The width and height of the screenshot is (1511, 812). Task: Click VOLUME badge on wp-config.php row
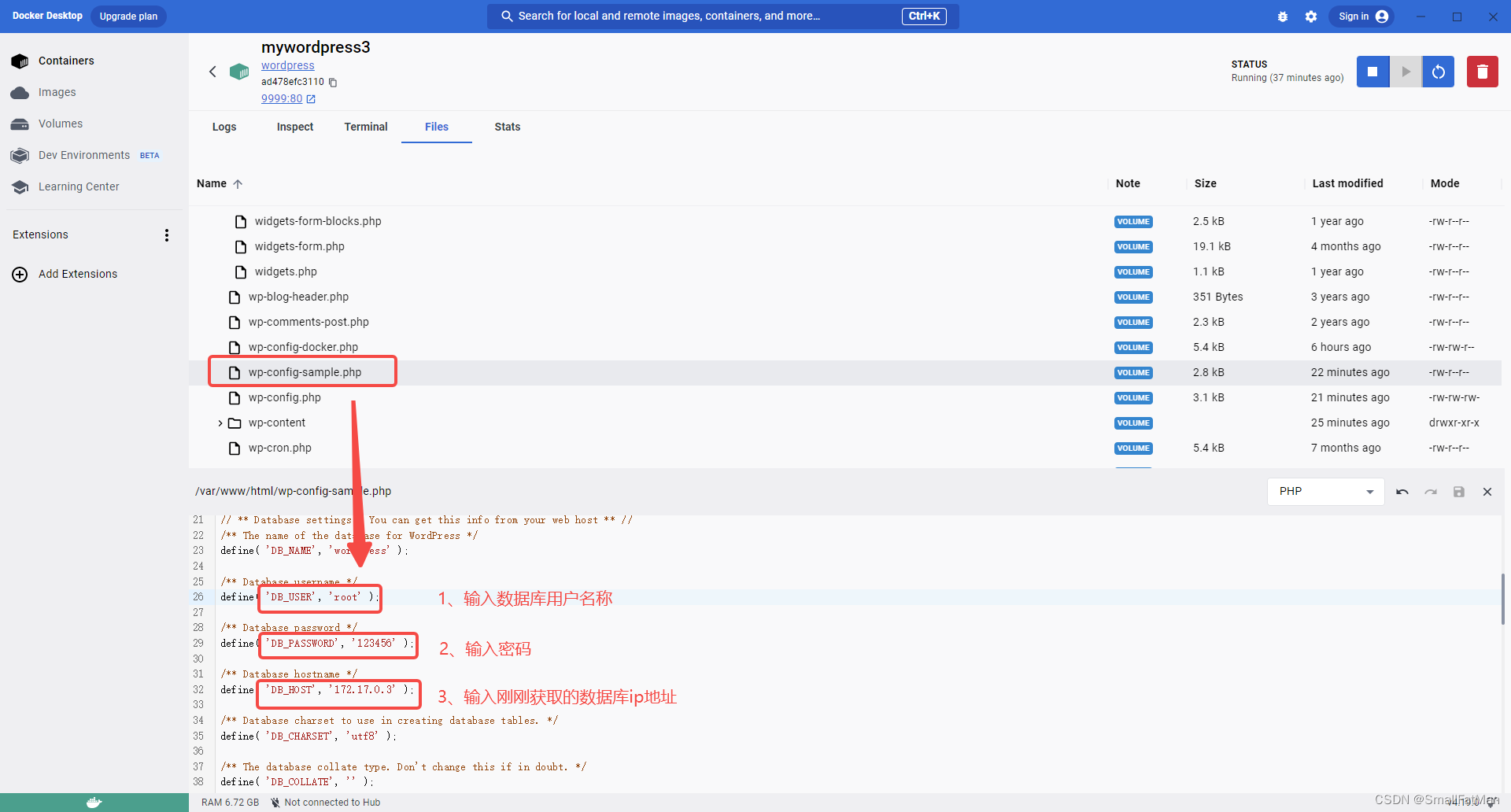click(1133, 398)
